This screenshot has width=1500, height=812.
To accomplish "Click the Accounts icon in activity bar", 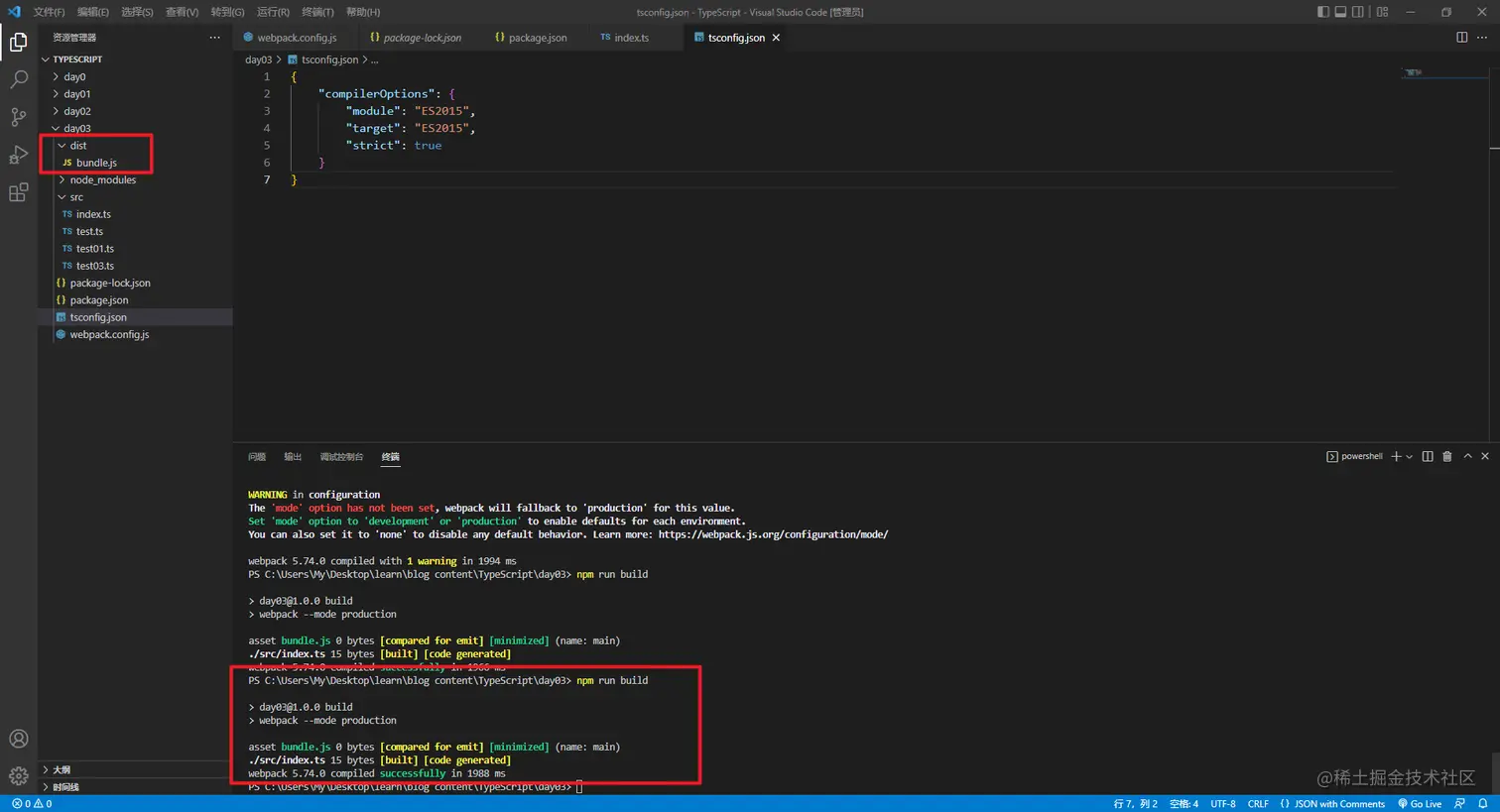I will 18,739.
